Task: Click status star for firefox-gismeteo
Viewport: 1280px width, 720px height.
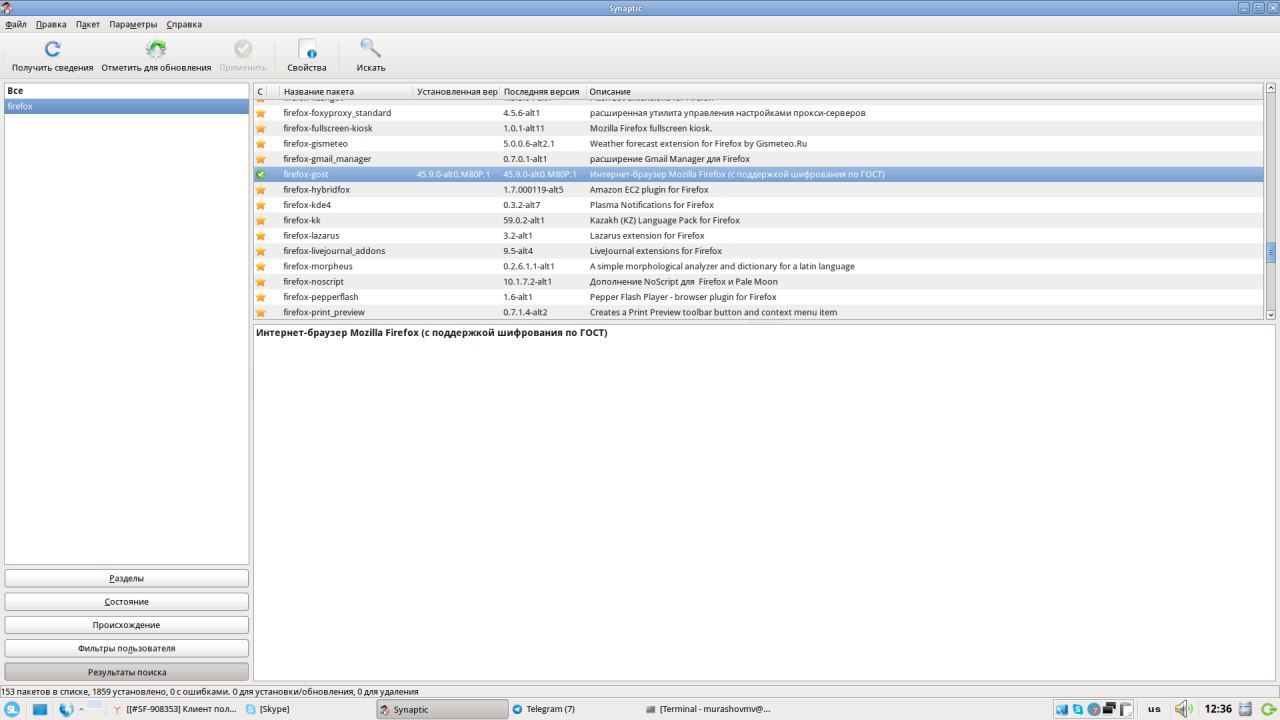Action: coord(261,144)
